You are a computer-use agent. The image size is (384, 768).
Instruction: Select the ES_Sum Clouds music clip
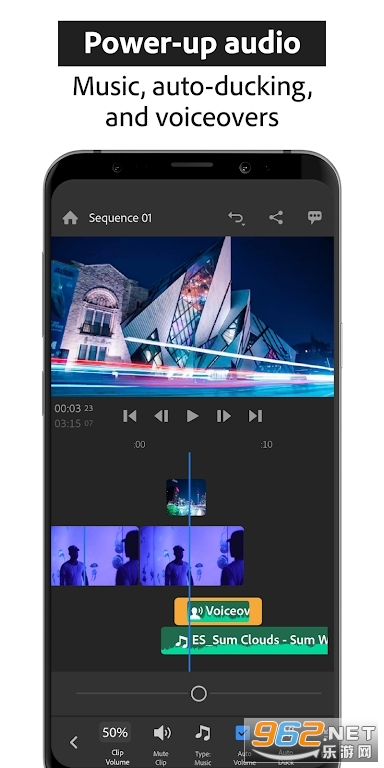pyautogui.click(x=244, y=641)
